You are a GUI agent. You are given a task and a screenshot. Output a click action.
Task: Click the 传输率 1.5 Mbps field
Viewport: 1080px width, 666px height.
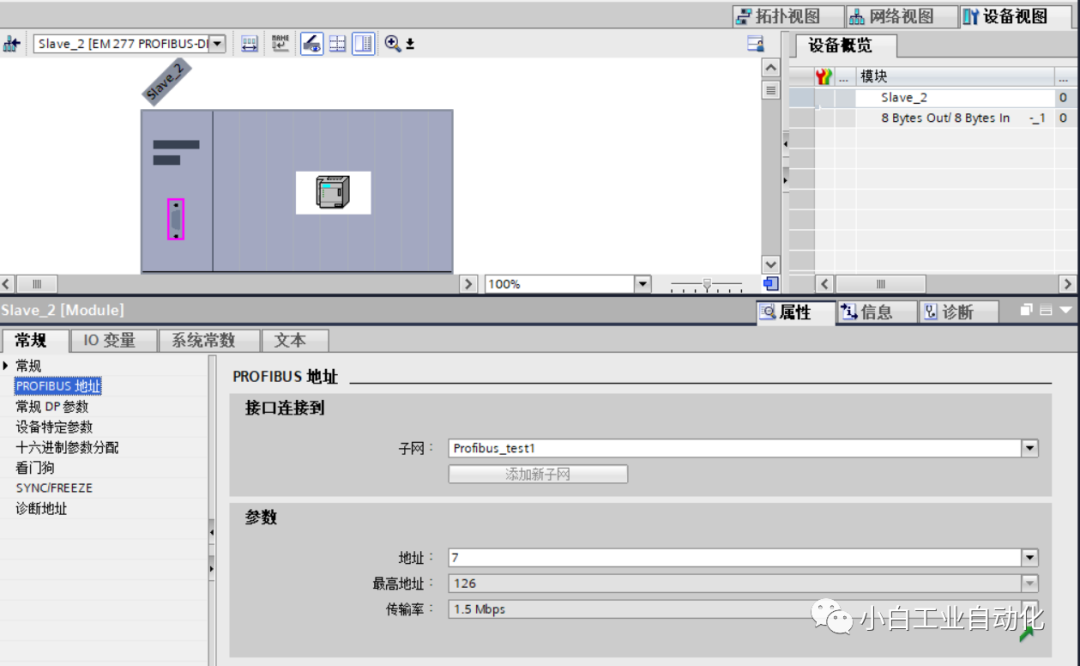[x=734, y=609]
